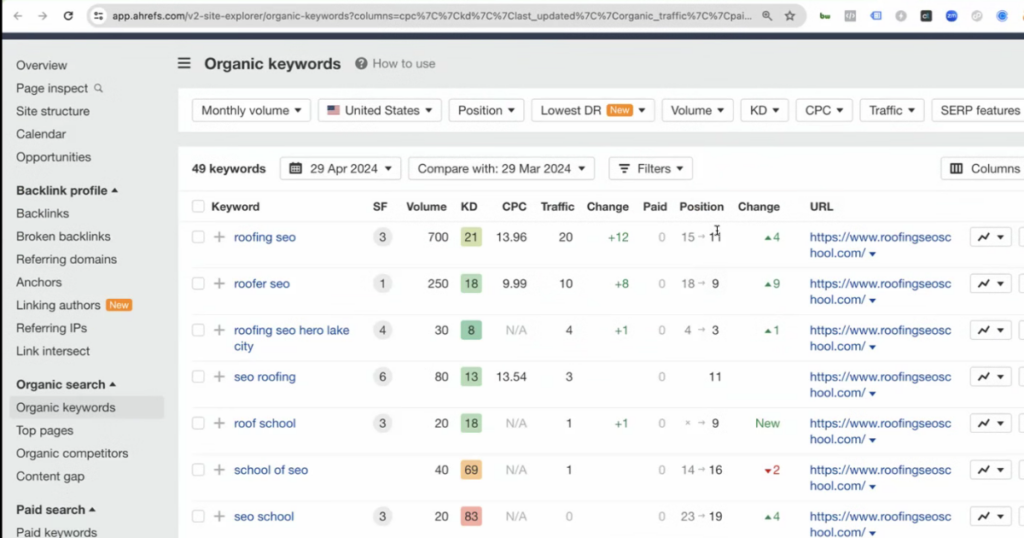Viewport: 1024px width, 538px height.
Task: Add the roofing seo keyword with the plus icon
Action: pyautogui.click(x=219, y=237)
